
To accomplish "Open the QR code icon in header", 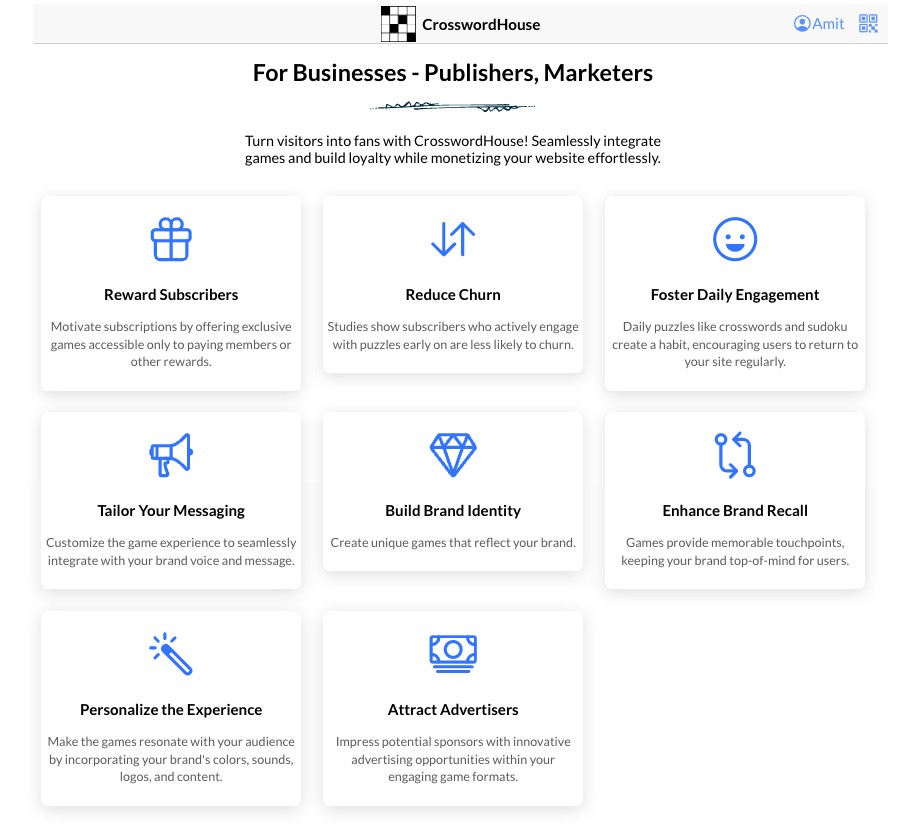I will (868, 24).
